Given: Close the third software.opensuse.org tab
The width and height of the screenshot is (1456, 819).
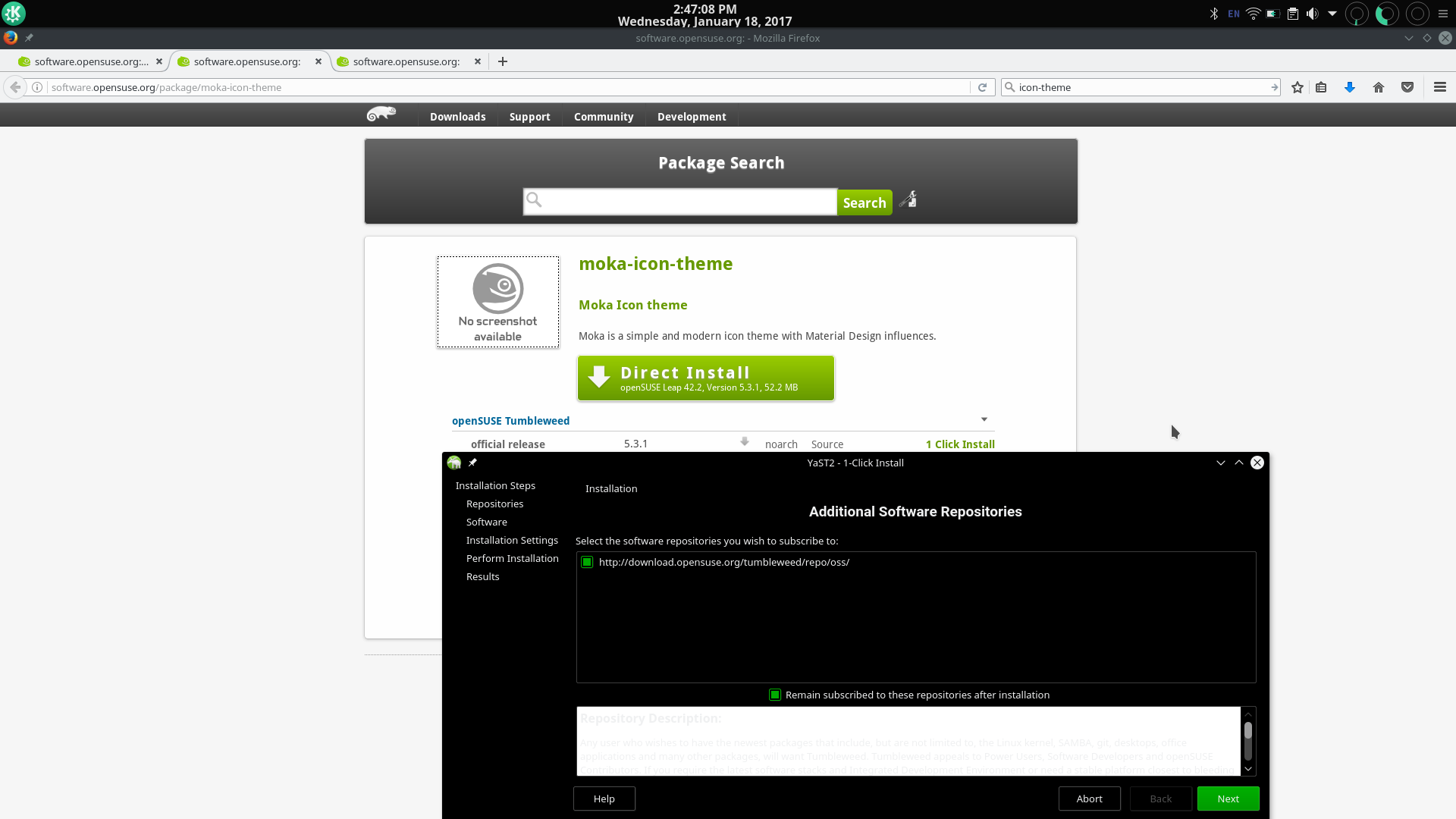Looking at the screenshot, I should (478, 61).
